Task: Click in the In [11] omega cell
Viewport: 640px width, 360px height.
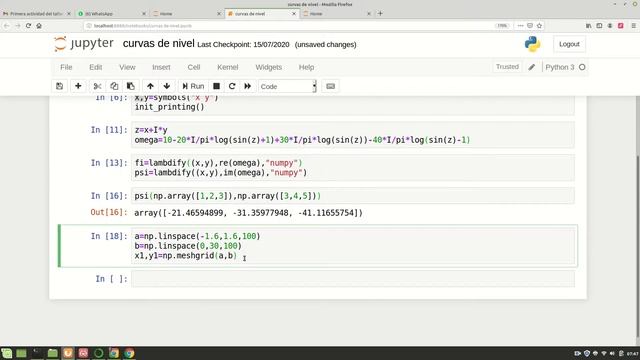Action: 353,135
